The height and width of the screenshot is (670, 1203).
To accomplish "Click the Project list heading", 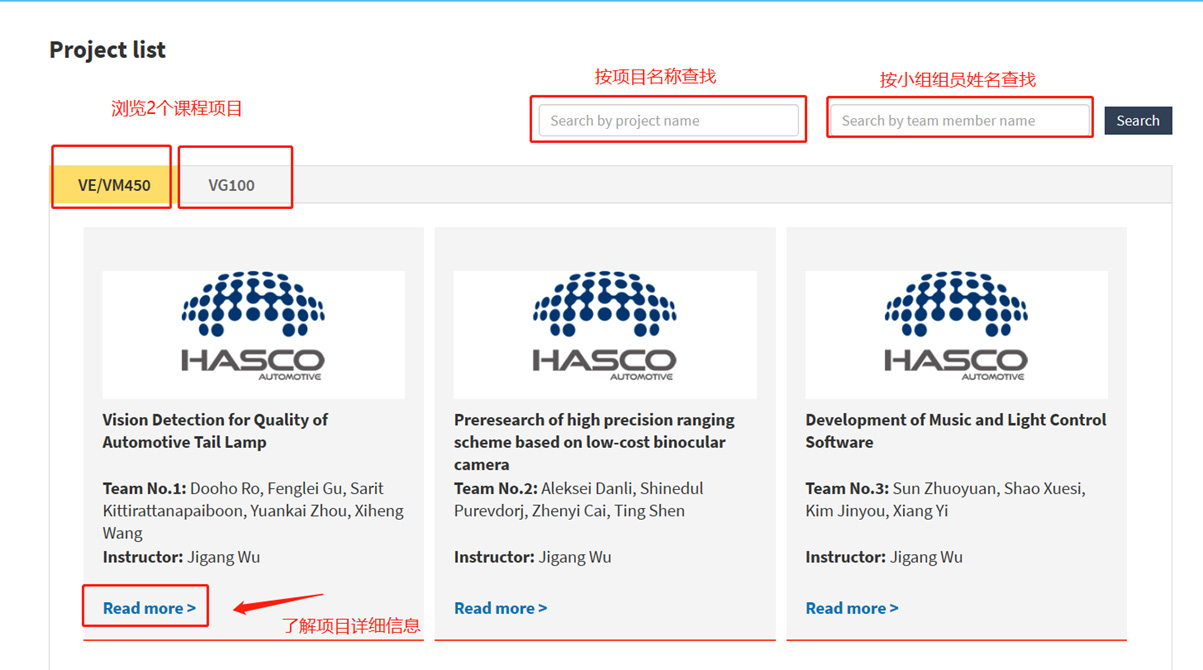I will (107, 50).
